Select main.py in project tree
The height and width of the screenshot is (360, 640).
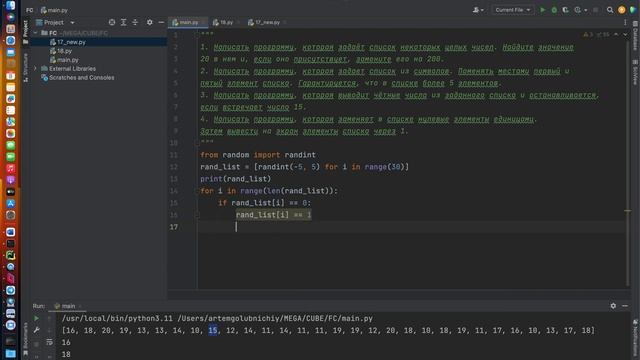(x=98, y=60)
